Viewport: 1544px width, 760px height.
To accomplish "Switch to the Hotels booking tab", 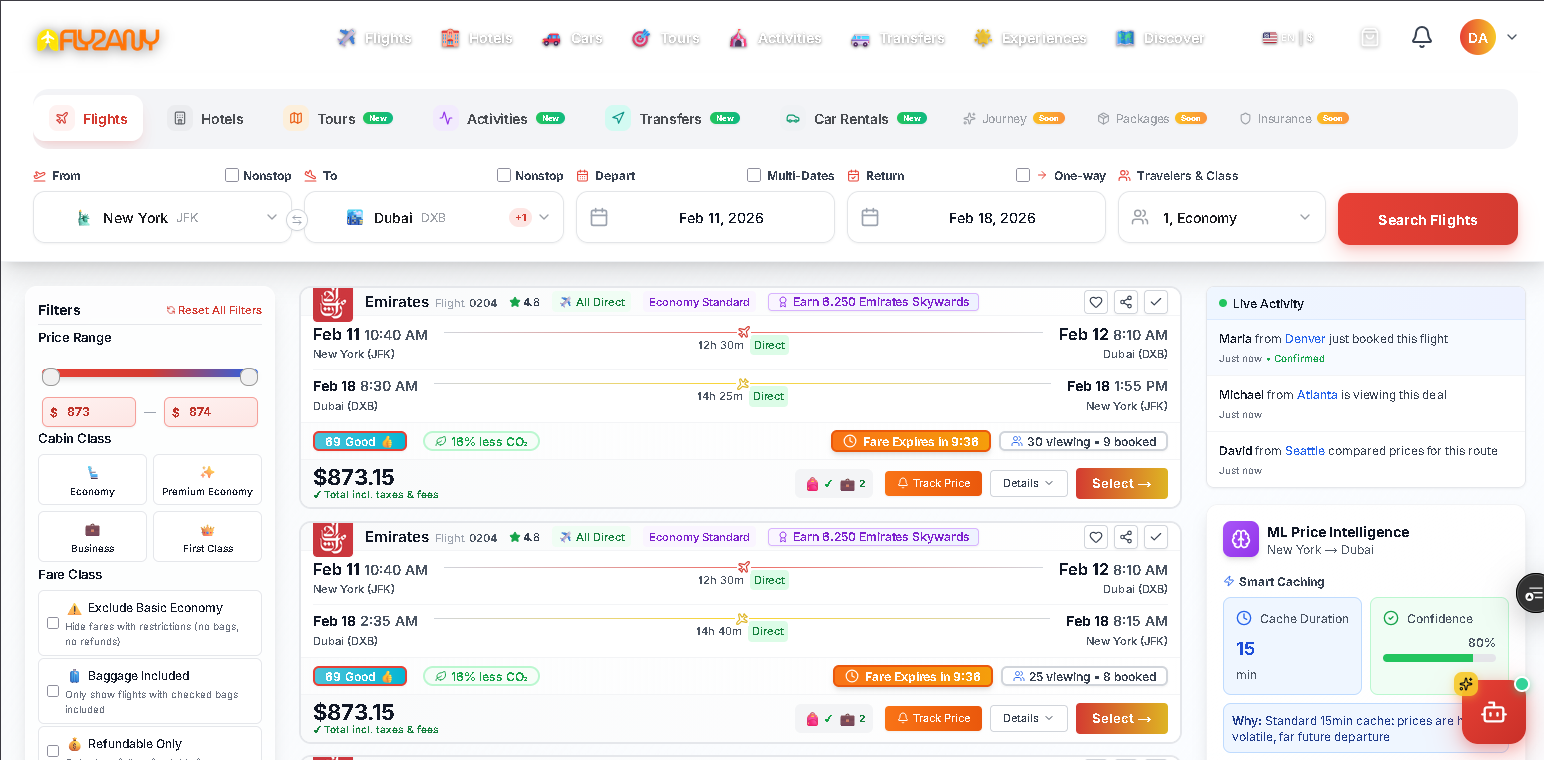I will click(208, 118).
